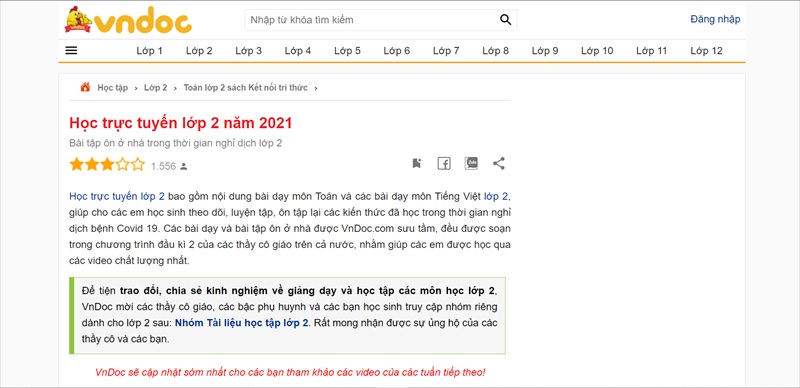The height and width of the screenshot is (388, 800).
Task: Open the hamburger menu icon
Action: tap(71, 51)
